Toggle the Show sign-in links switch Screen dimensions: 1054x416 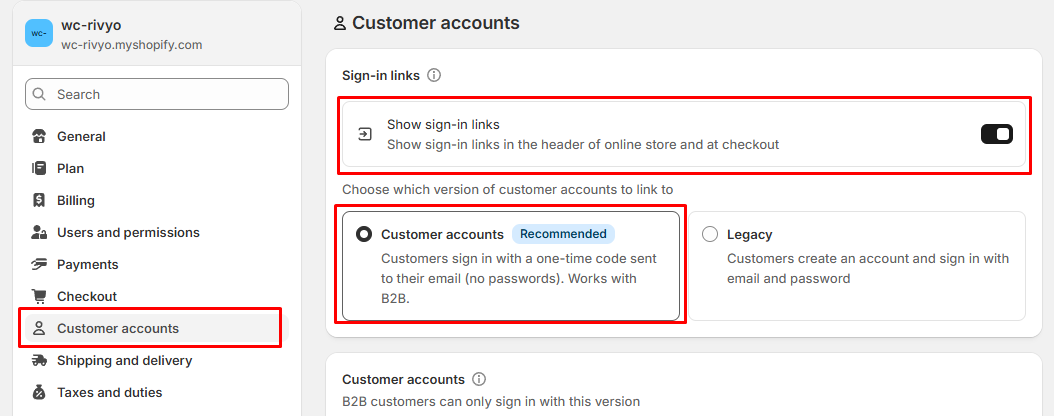pyautogui.click(x=997, y=134)
